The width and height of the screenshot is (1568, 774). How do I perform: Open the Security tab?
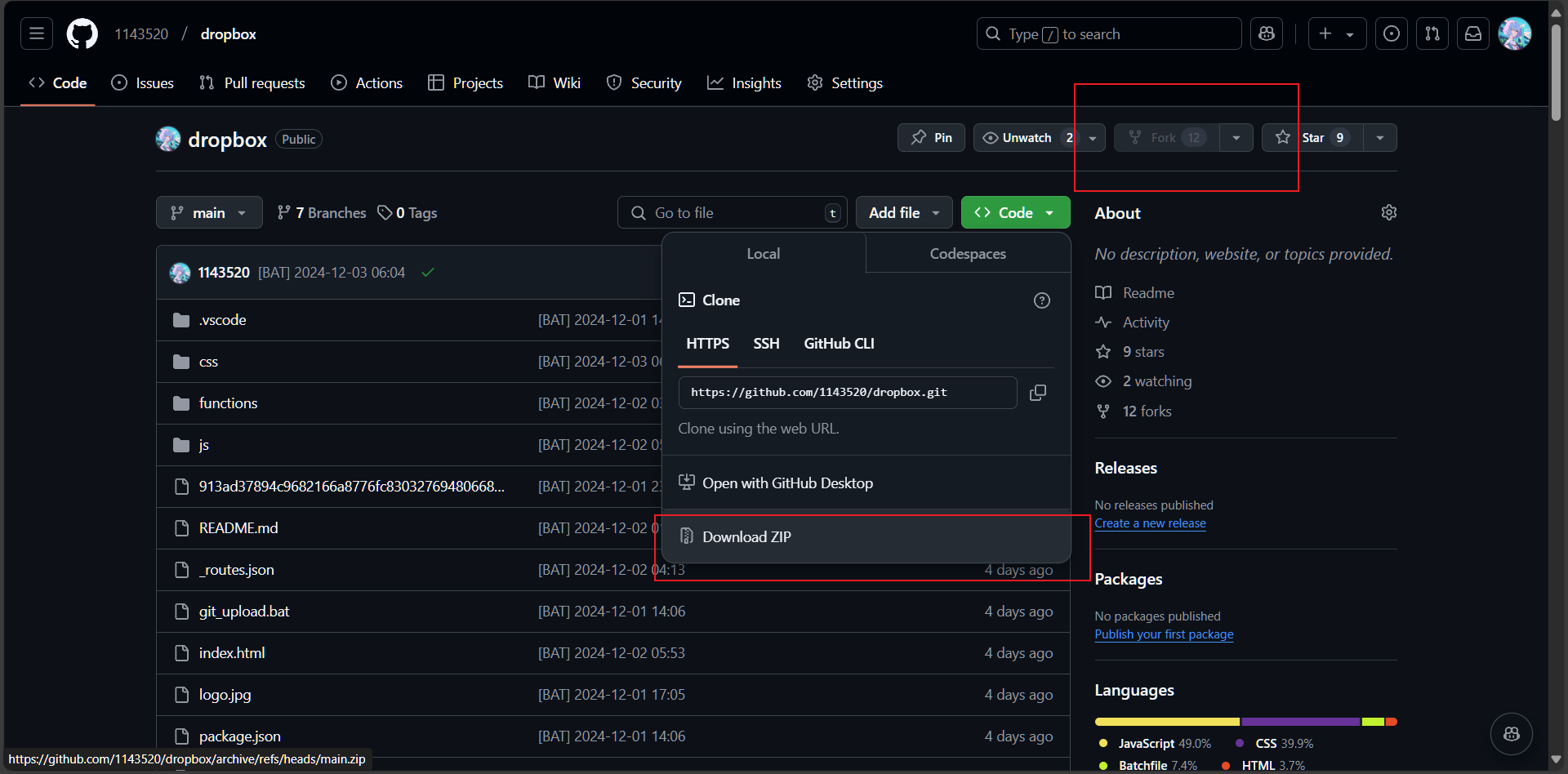pos(644,83)
